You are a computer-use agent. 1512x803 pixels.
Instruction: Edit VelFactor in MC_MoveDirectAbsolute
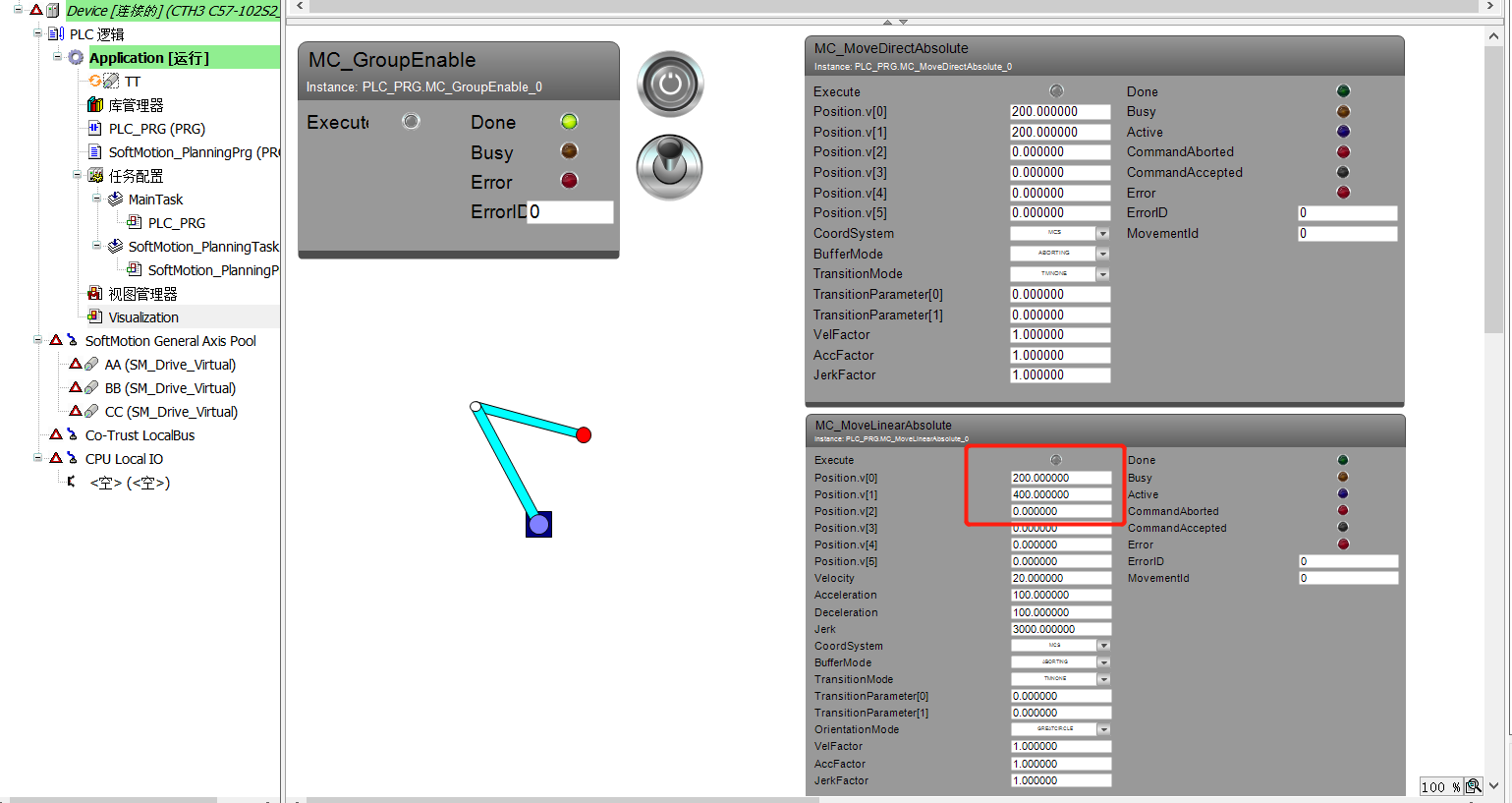click(x=1060, y=334)
